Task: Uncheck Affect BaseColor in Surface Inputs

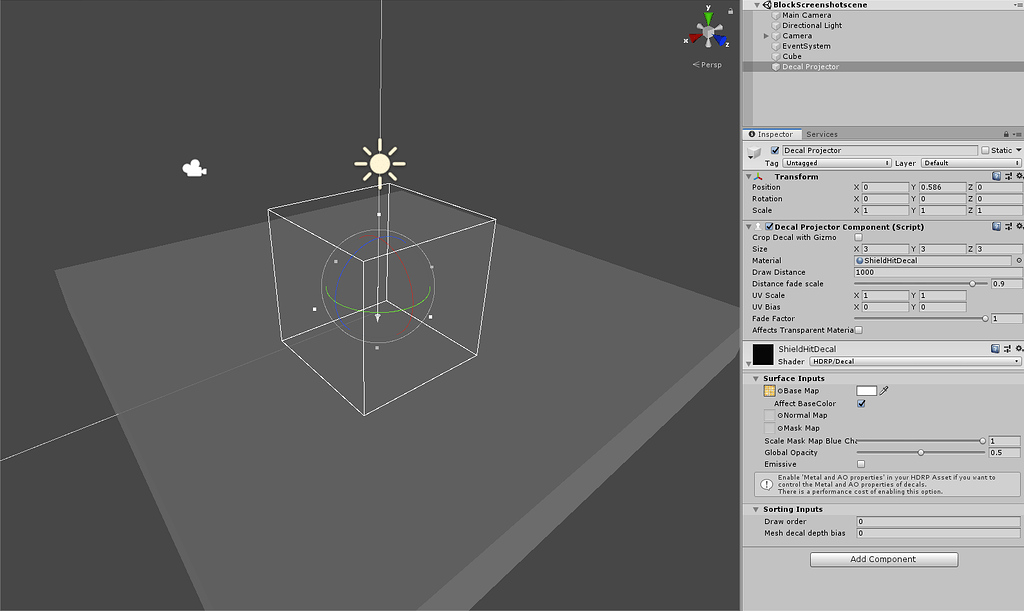Action: point(862,403)
